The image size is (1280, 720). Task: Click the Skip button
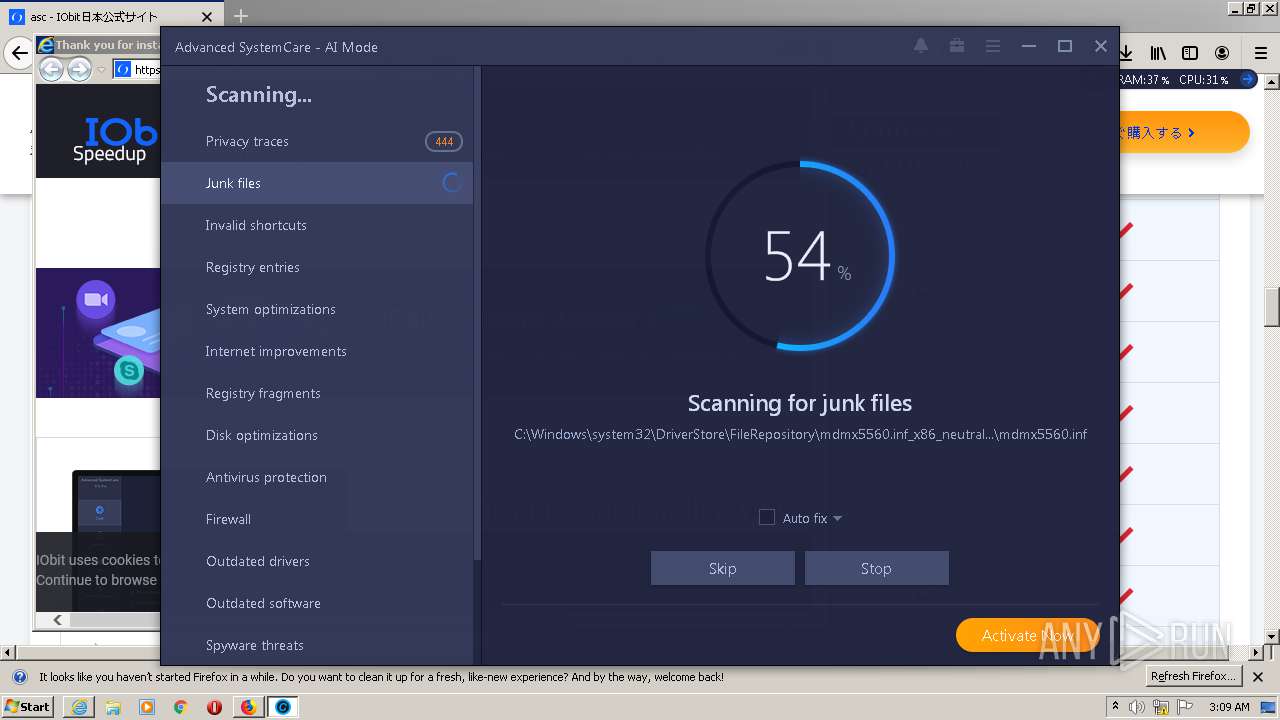point(722,568)
